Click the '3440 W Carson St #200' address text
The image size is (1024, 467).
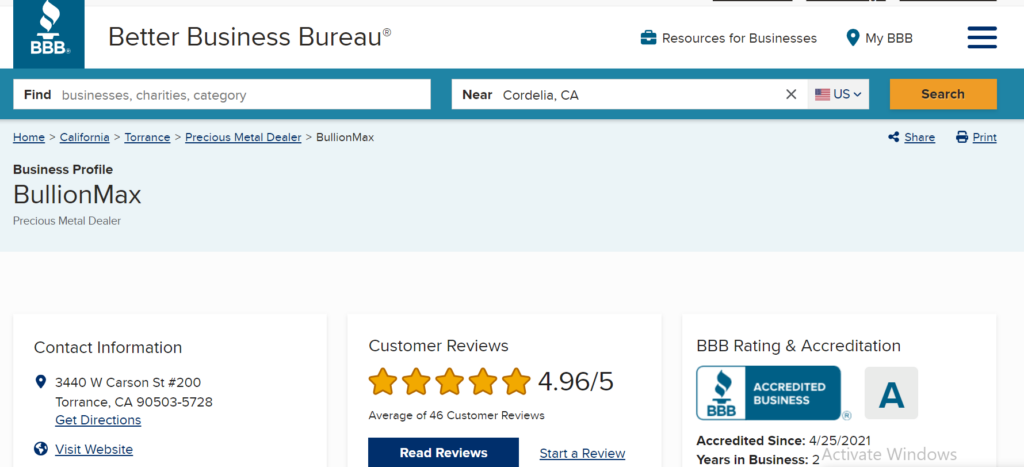pos(128,382)
